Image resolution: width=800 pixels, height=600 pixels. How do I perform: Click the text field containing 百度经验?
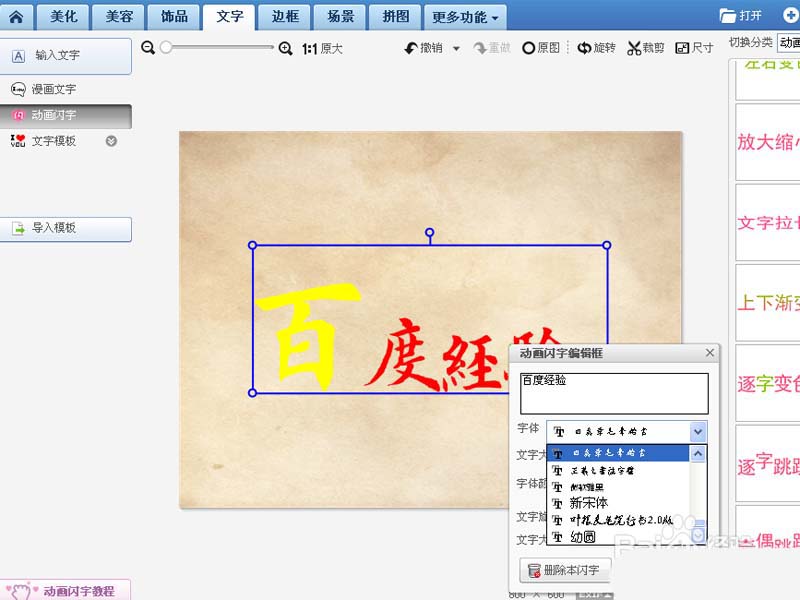(x=614, y=393)
